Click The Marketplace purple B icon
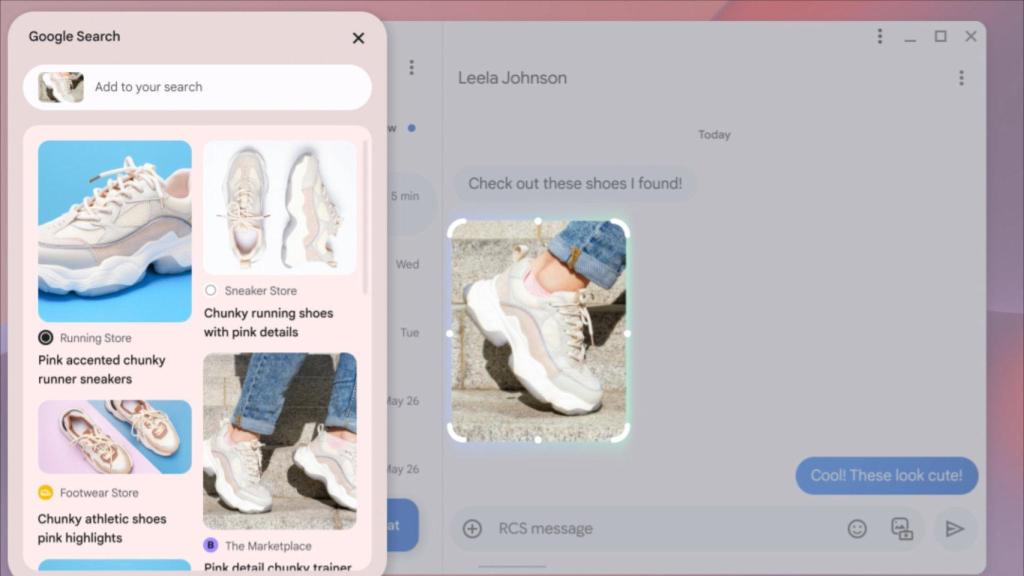Image resolution: width=1024 pixels, height=576 pixels. pyautogui.click(x=211, y=545)
